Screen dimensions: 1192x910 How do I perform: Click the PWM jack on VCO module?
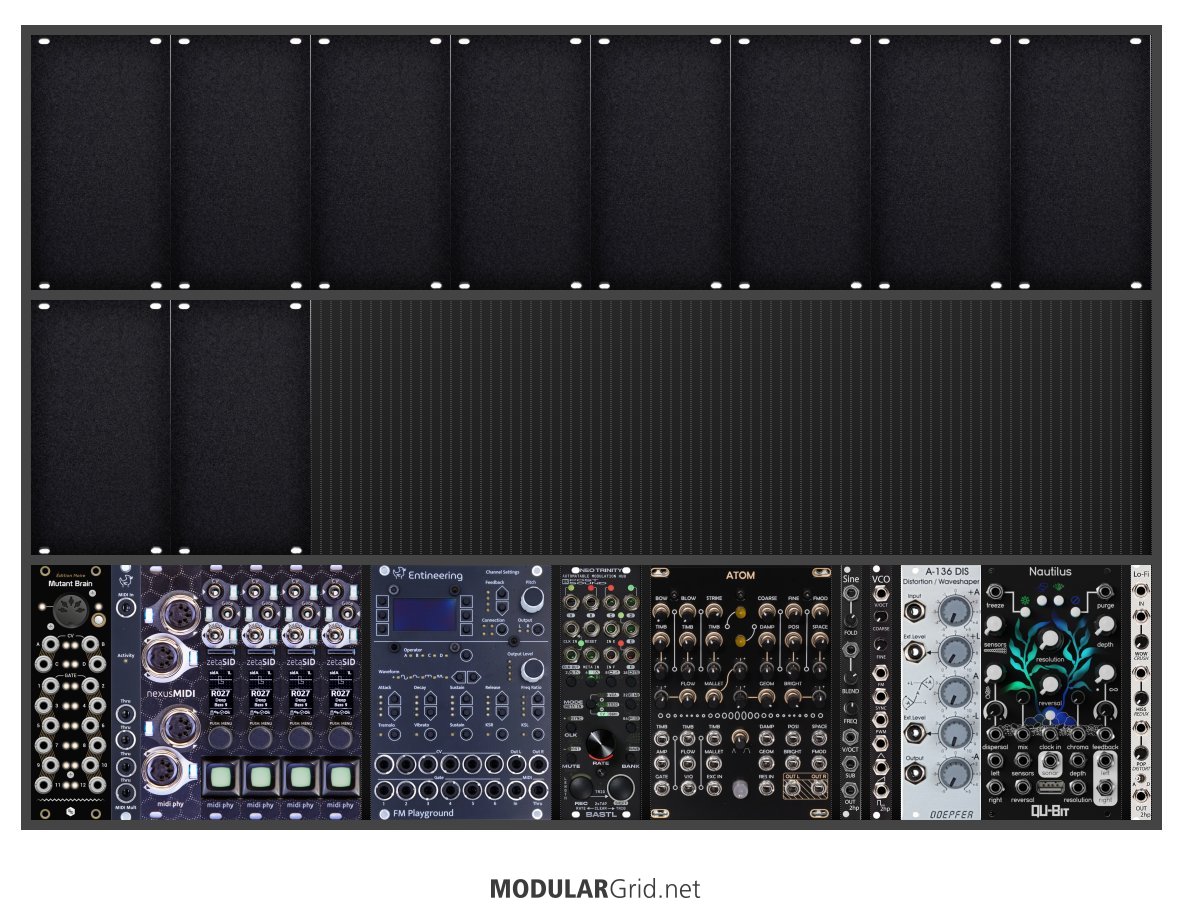(x=880, y=719)
